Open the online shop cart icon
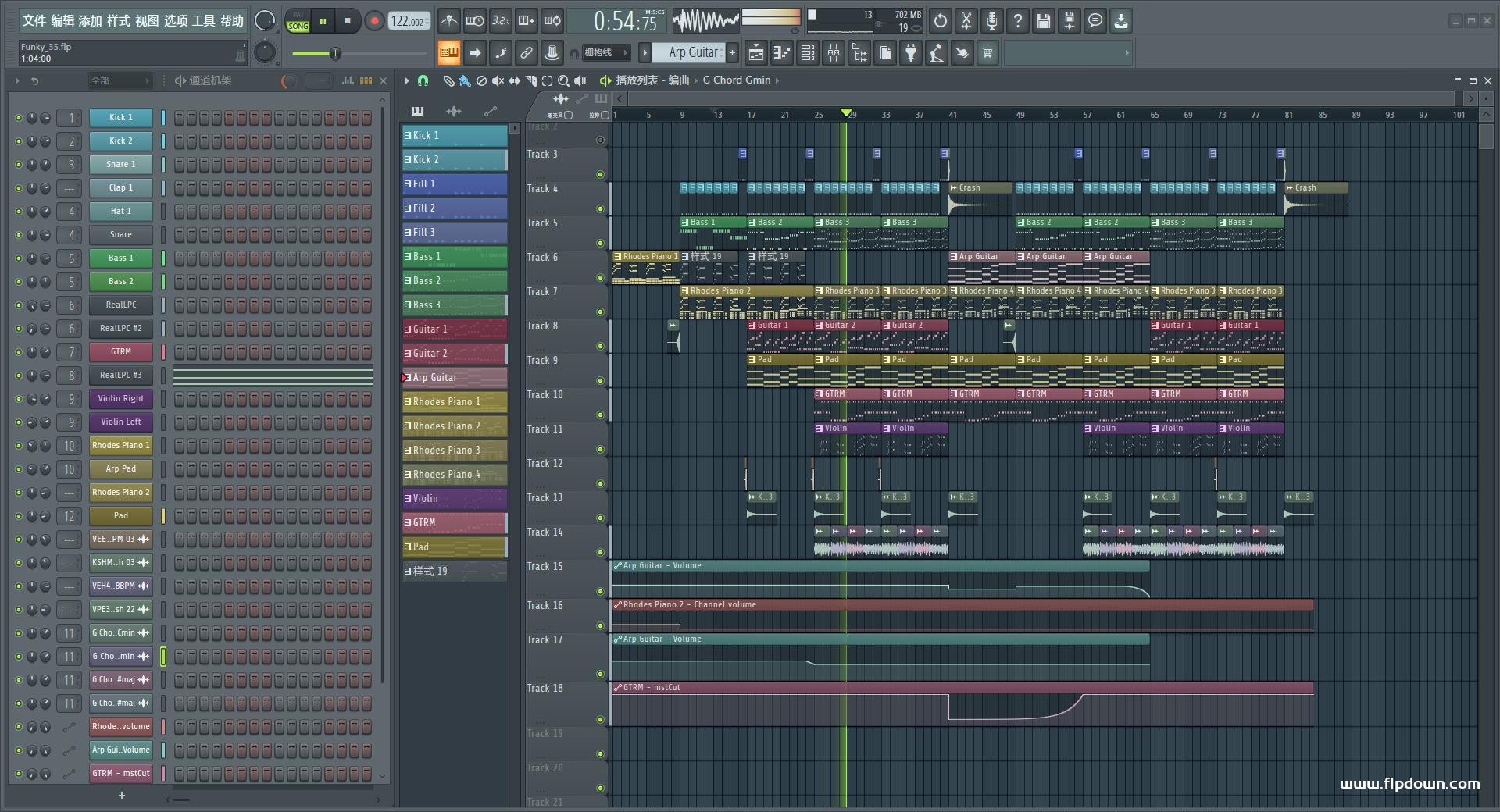The image size is (1500, 812). tap(987, 52)
